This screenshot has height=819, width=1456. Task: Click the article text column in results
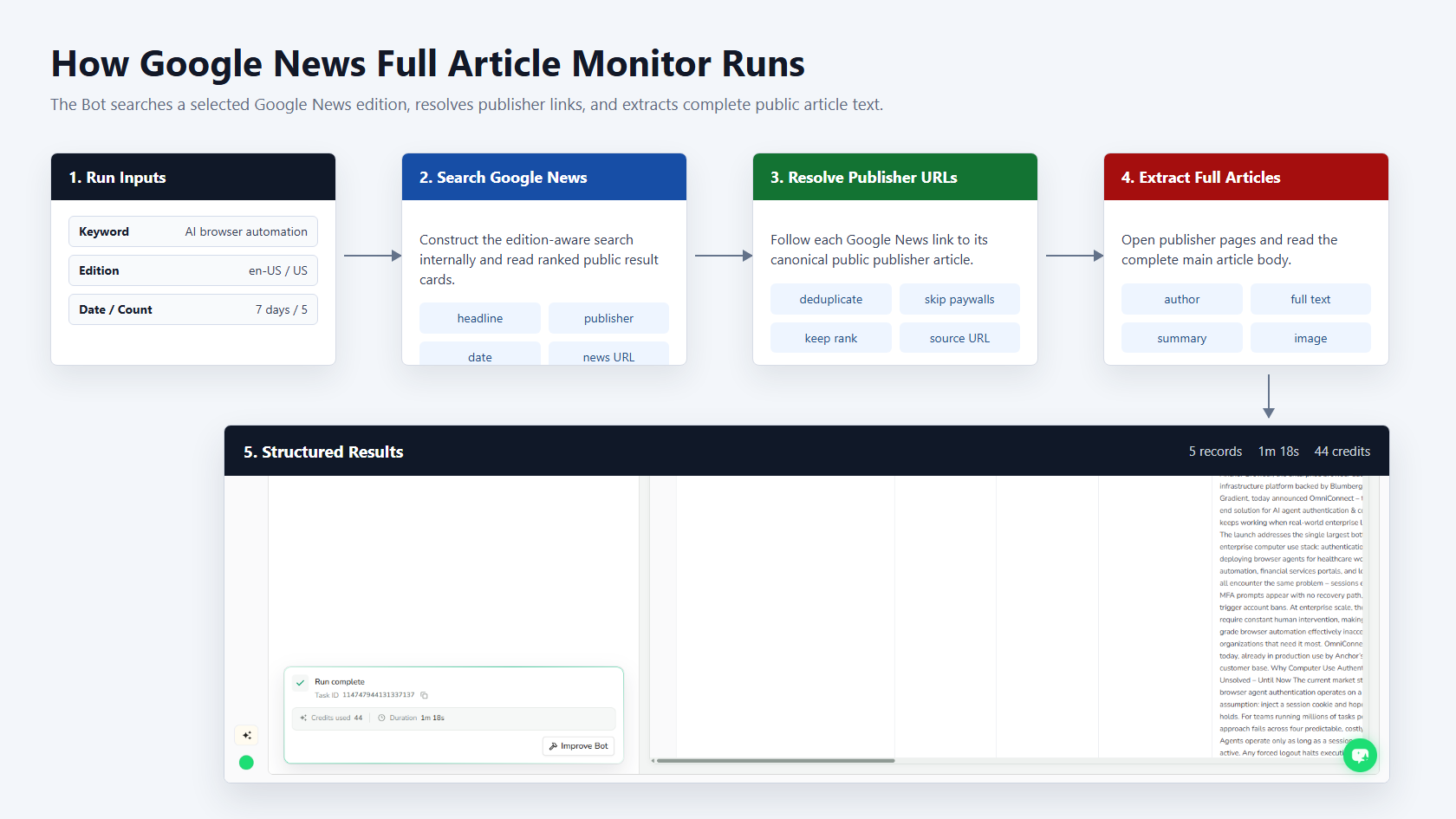[1290, 617]
